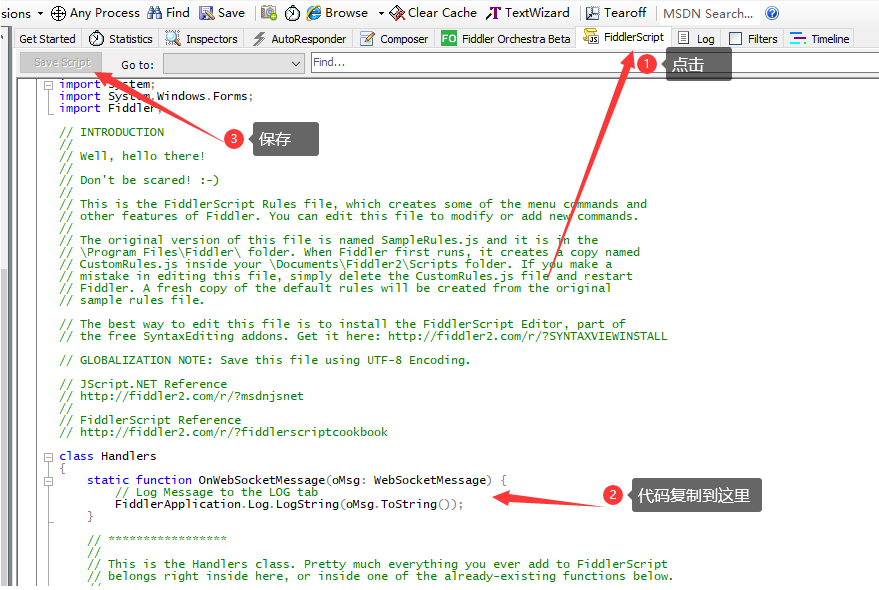Image resolution: width=879 pixels, height=590 pixels.
Task: Show the Timeline tab
Action: (820, 39)
